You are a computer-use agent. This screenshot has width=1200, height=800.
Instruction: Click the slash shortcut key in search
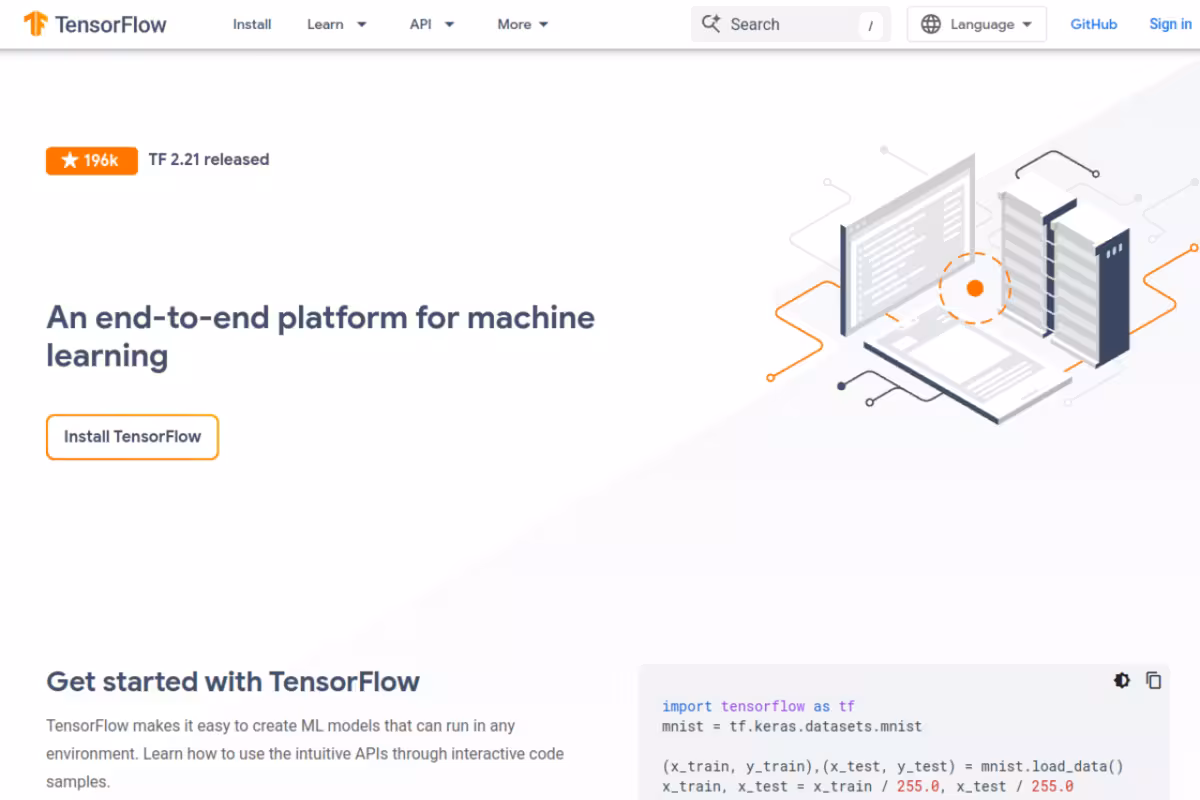tap(870, 25)
